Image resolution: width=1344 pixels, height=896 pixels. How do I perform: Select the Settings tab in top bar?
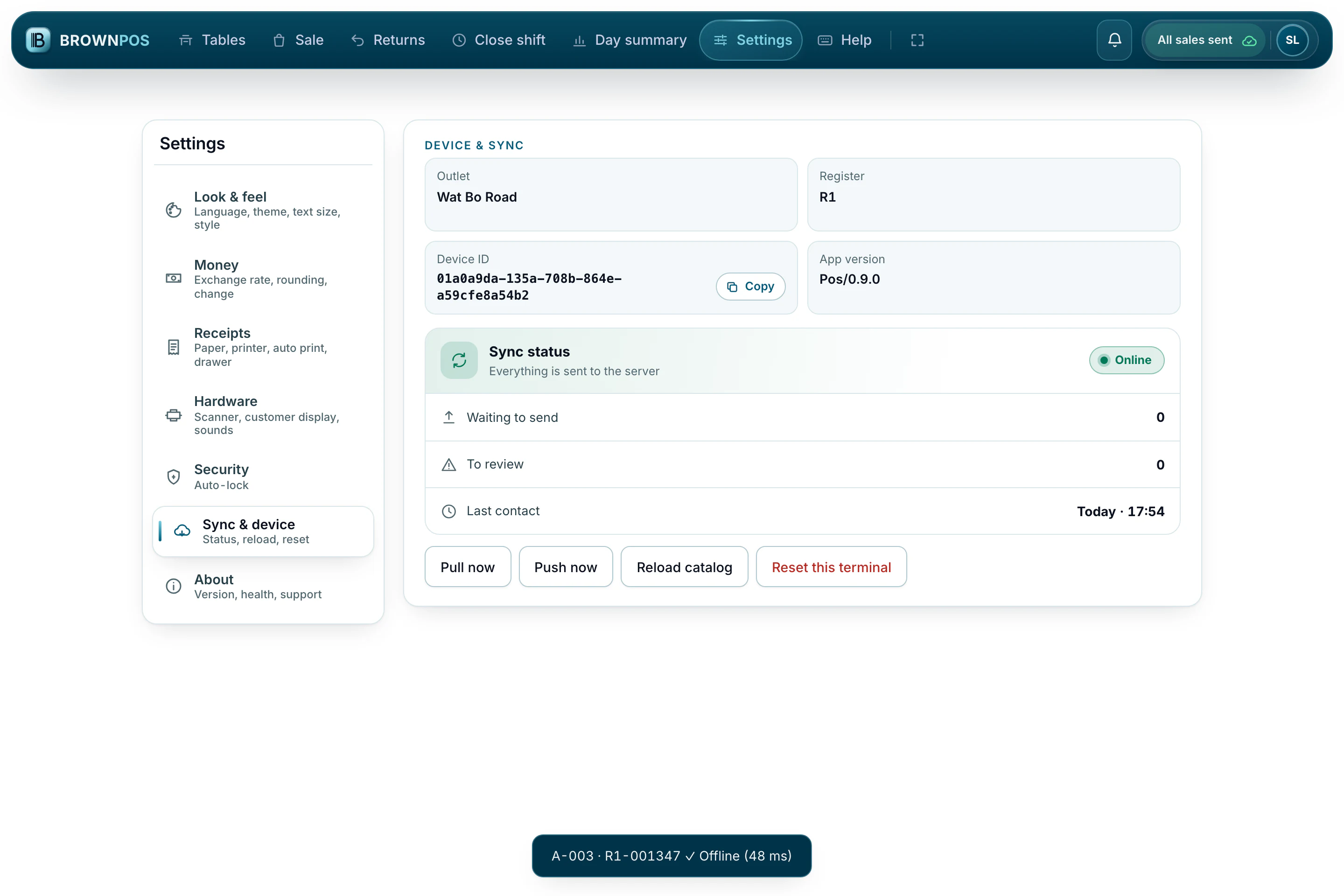click(751, 40)
